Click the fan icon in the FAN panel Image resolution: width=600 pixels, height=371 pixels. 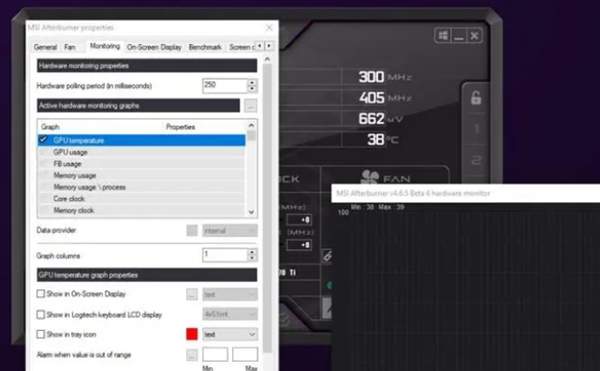[369, 177]
